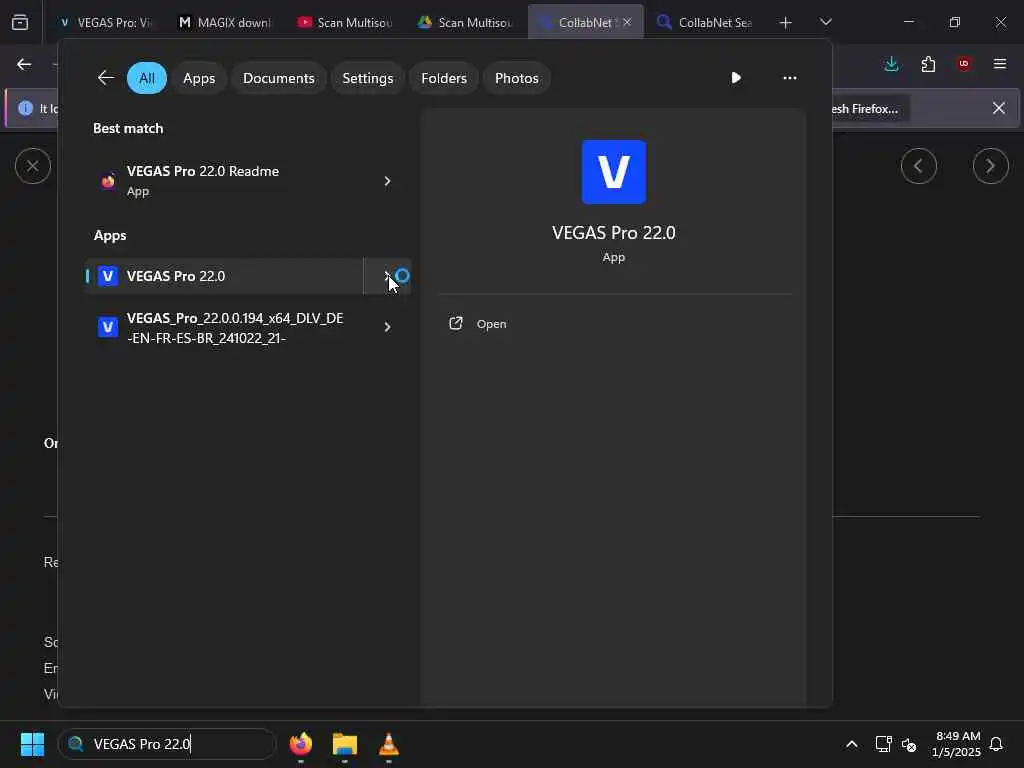Screen dimensions: 1024x768
Task: Expand VEGAS Pro 22.0 Readme details chevron
Action: pos(387,181)
